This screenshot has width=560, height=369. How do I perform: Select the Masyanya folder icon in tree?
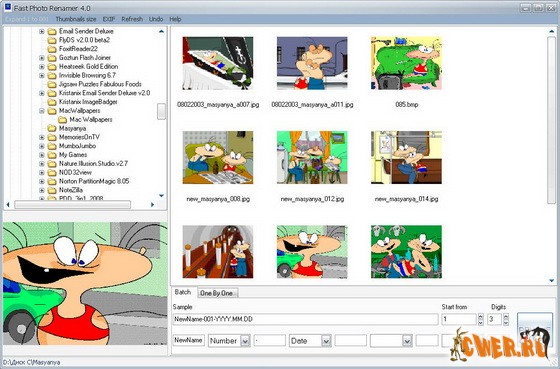(52, 128)
